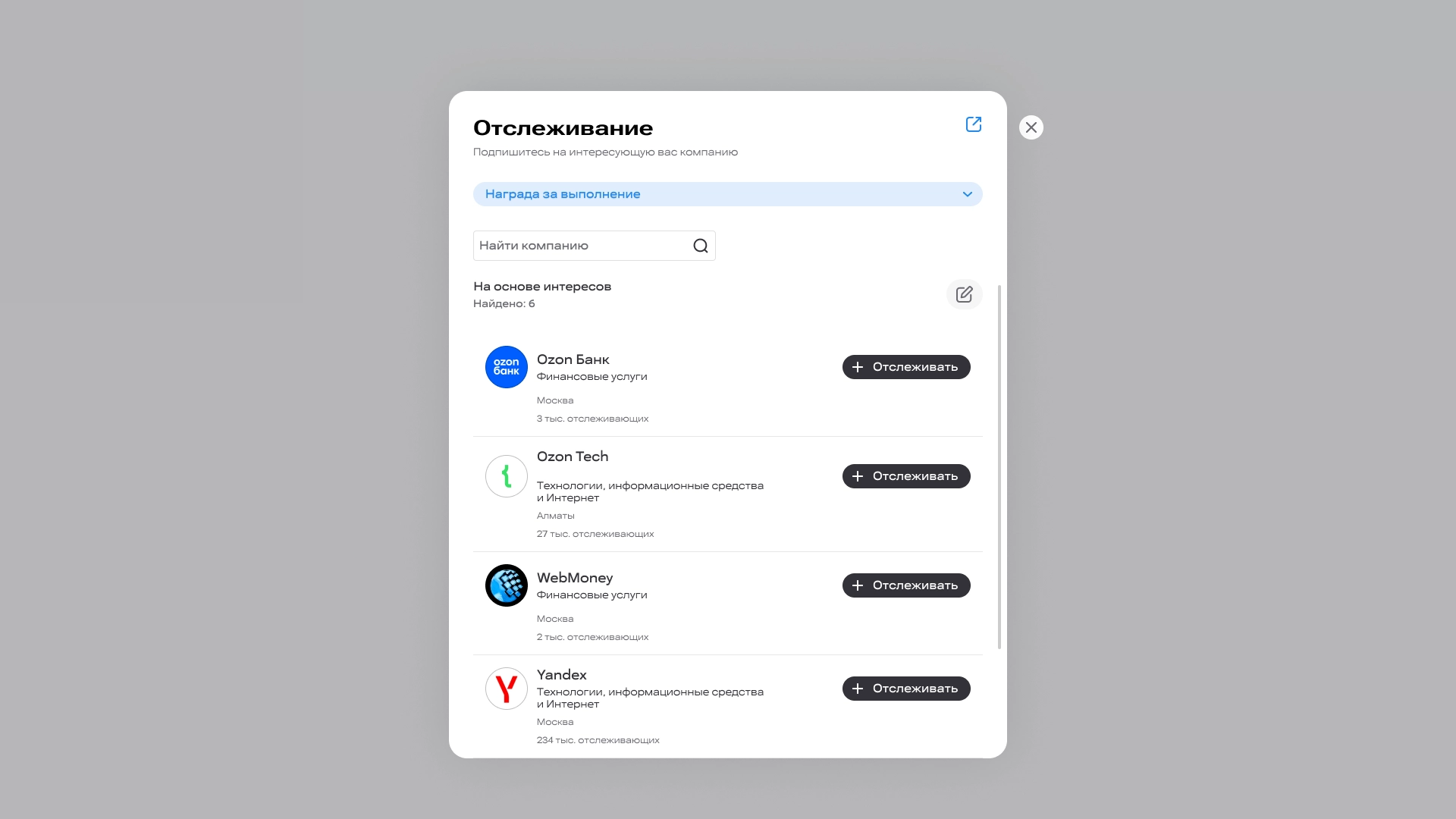Open the Ozon Tech company name link
This screenshot has width=1456, height=819.
573,457
